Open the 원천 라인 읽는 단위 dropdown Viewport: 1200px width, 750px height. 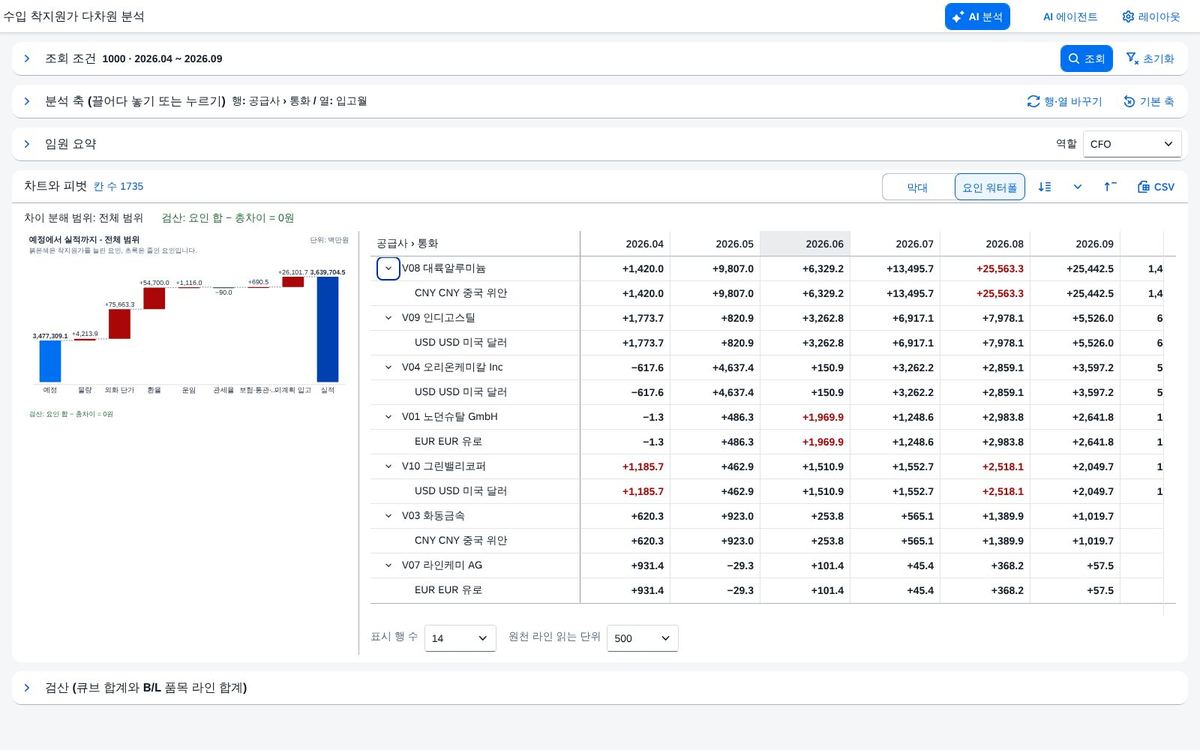point(643,638)
